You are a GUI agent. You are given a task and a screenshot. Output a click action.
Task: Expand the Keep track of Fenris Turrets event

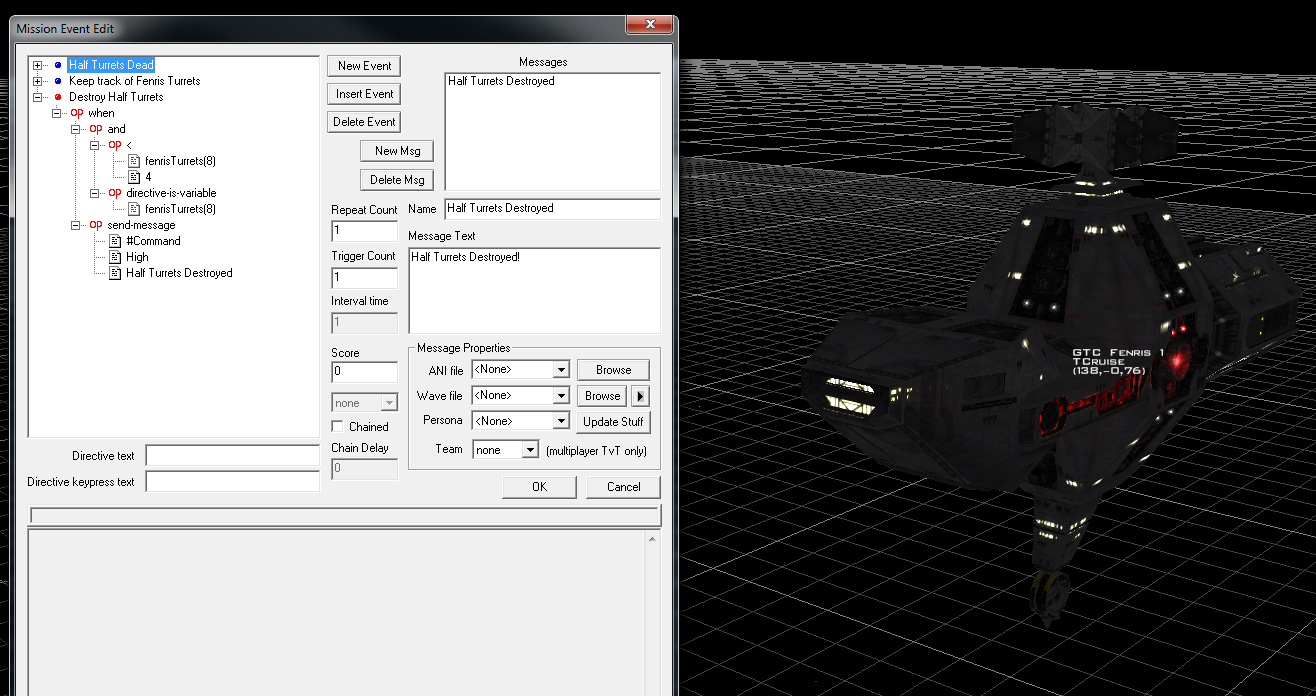tap(38, 81)
